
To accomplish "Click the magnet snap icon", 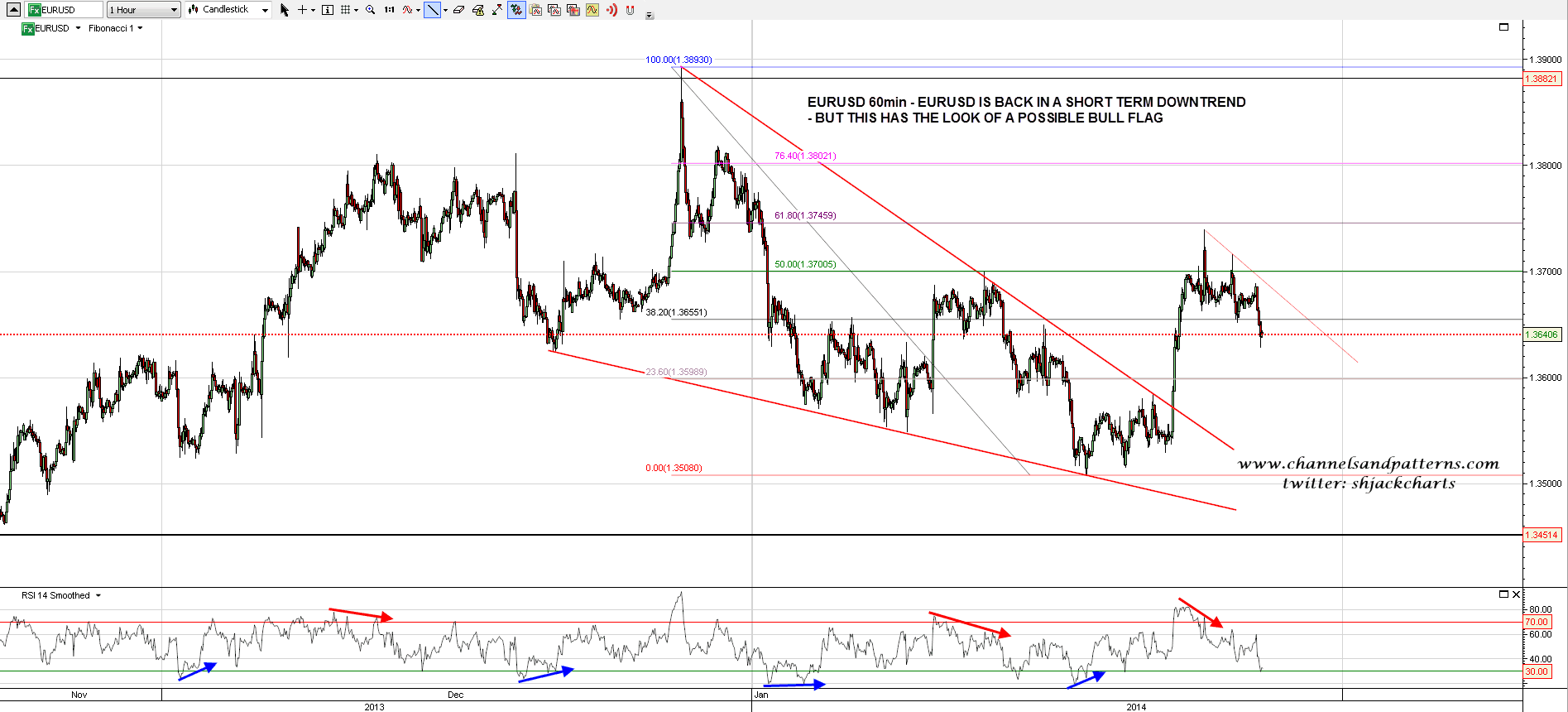I will [x=631, y=10].
